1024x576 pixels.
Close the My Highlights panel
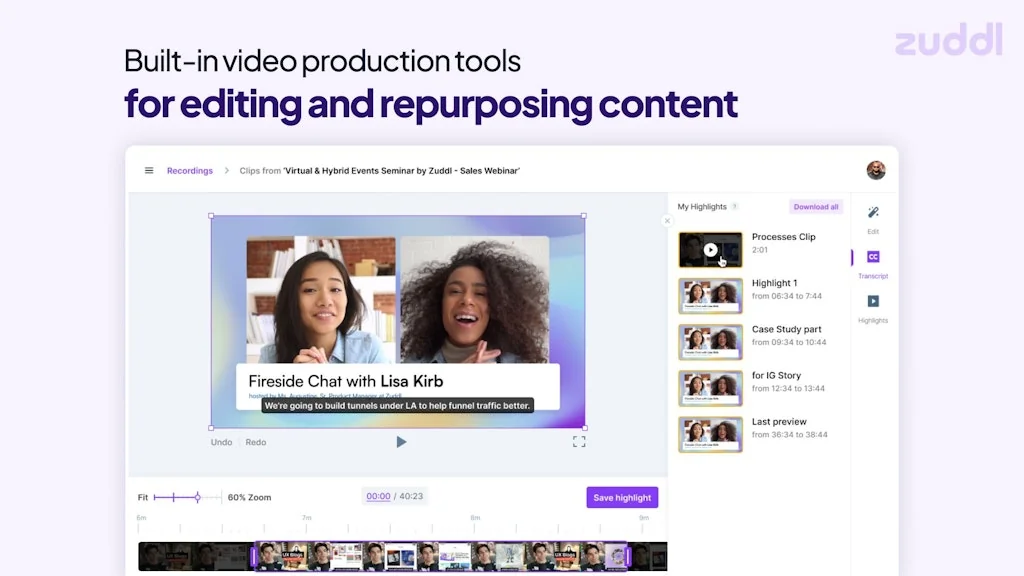[668, 221]
